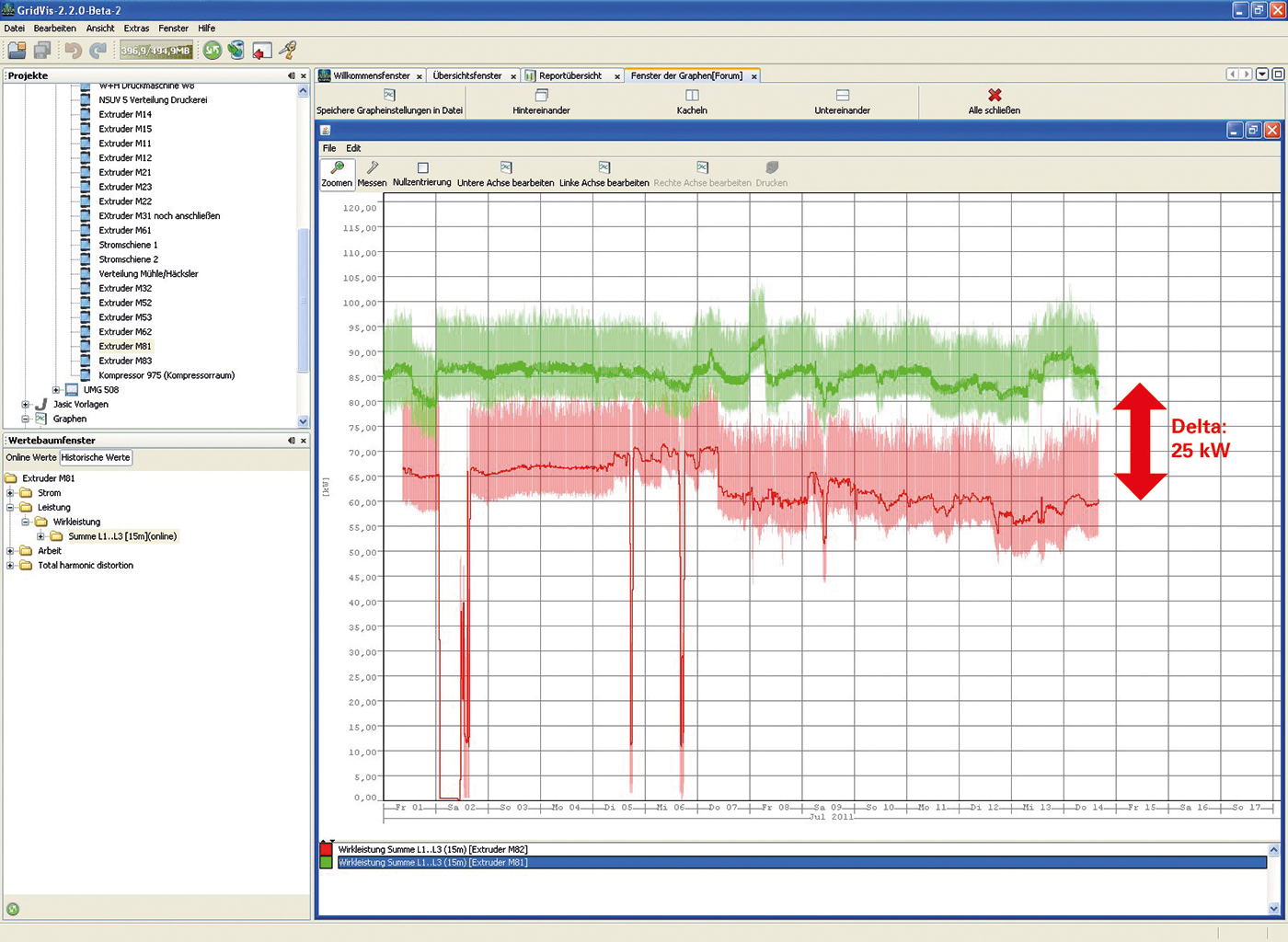
Task: Click Speichere Grapheinstellungen in Datei icon
Action: pyautogui.click(x=389, y=96)
